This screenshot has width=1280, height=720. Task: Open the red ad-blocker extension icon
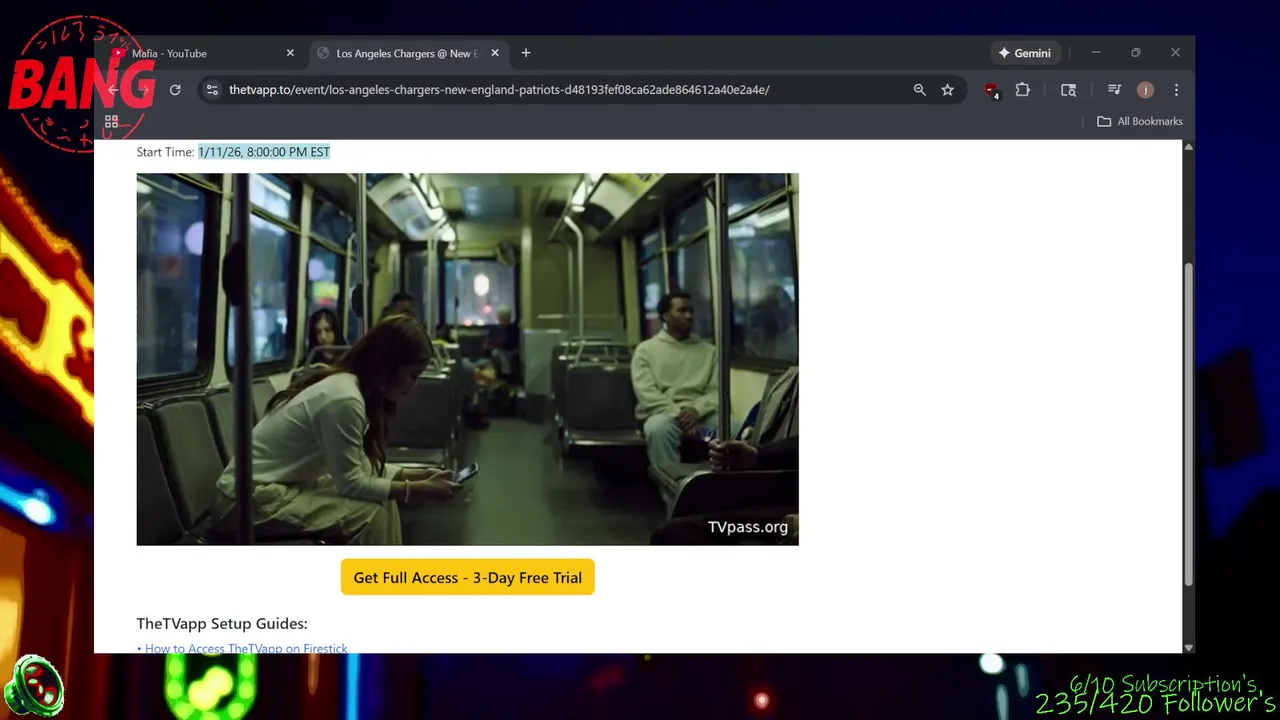[991, 90]
